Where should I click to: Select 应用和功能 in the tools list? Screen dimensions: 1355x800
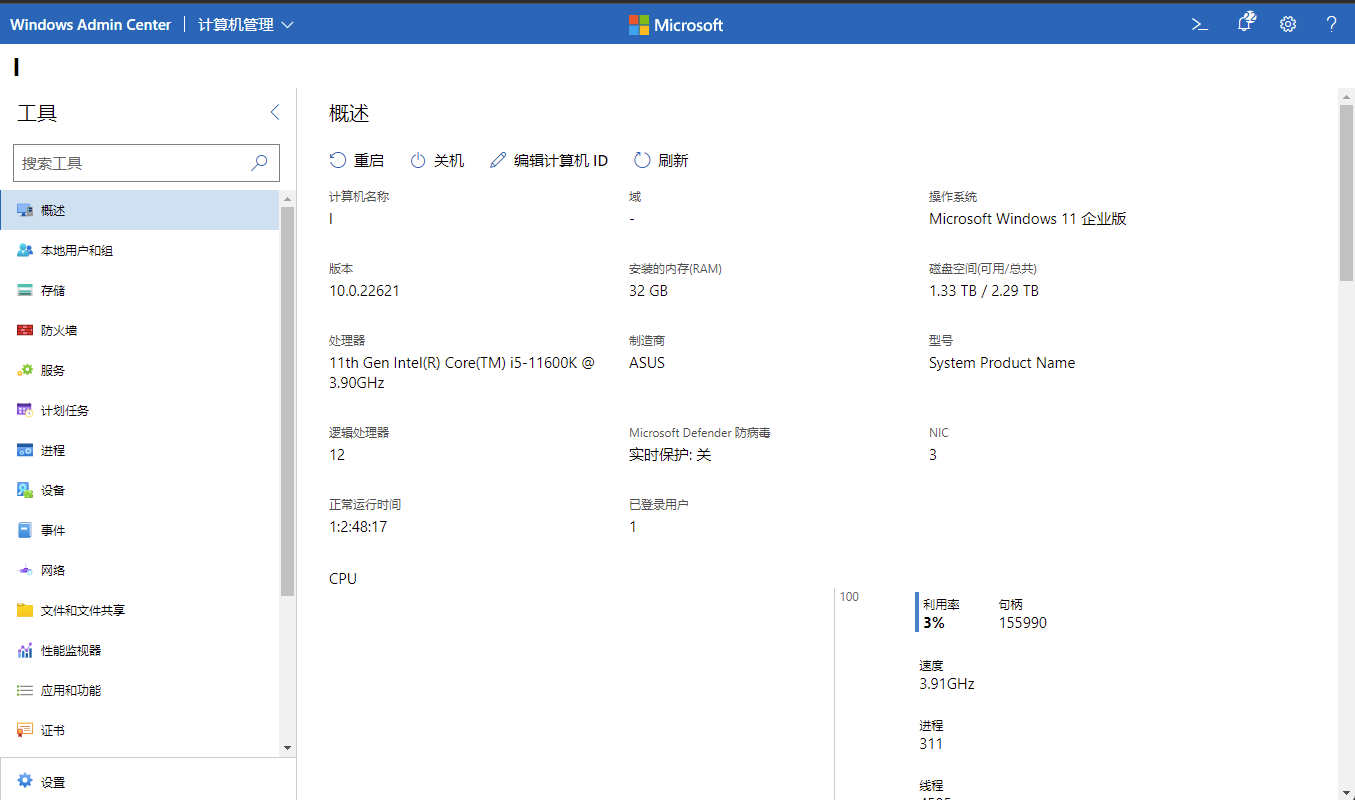(x=140, y=690)
